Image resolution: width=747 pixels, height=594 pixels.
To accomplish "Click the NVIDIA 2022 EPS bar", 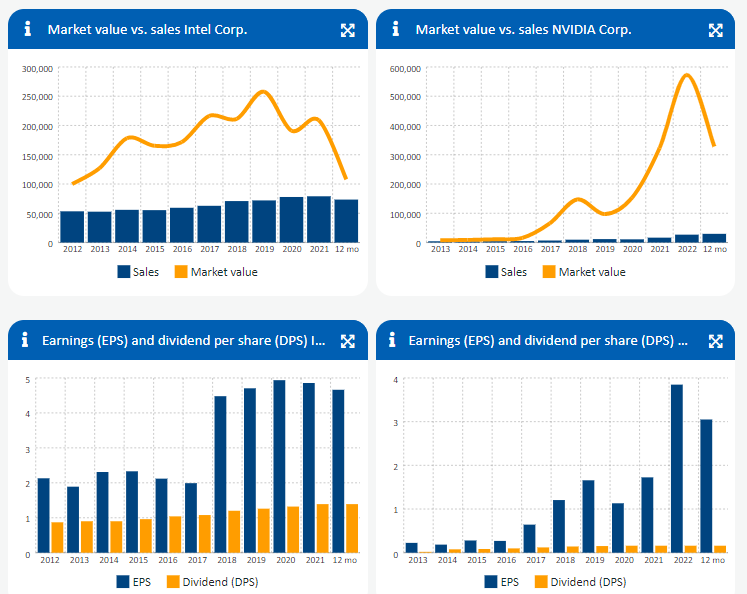I will 676,469.
